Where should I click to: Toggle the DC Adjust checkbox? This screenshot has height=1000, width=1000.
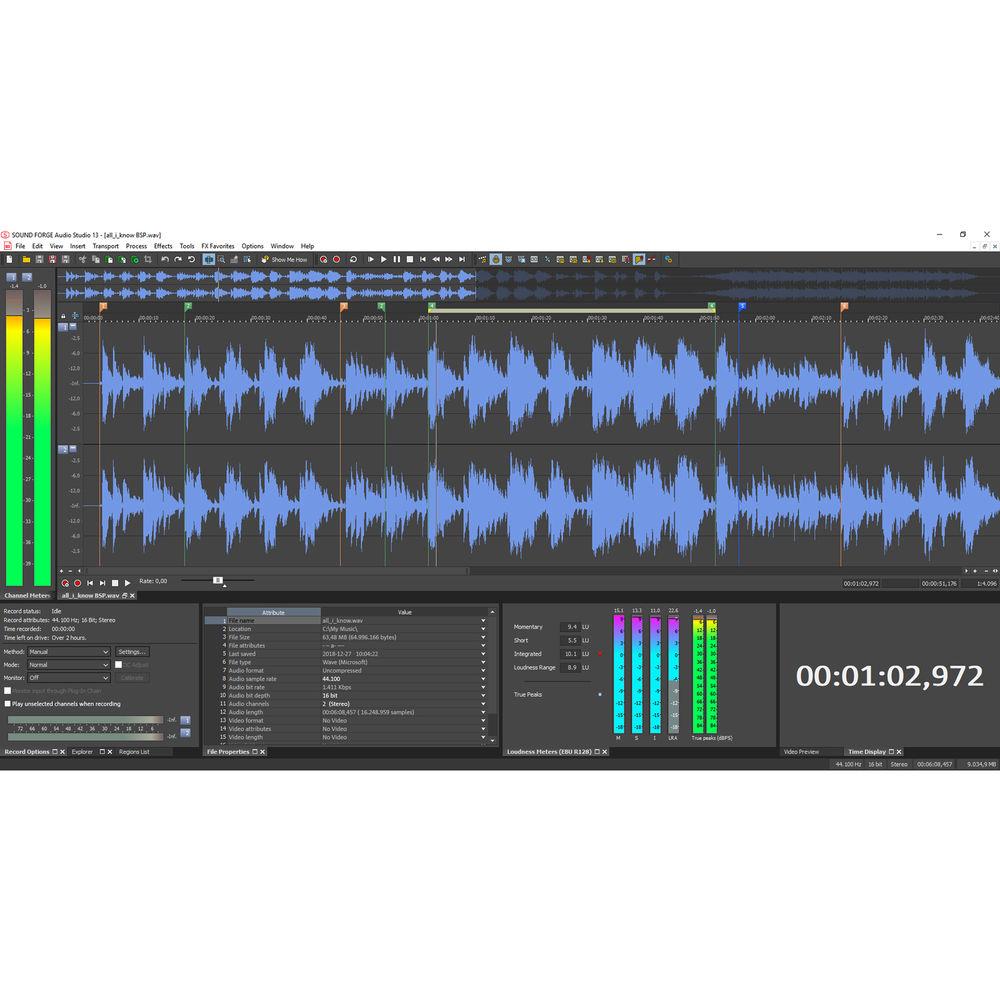119,665
